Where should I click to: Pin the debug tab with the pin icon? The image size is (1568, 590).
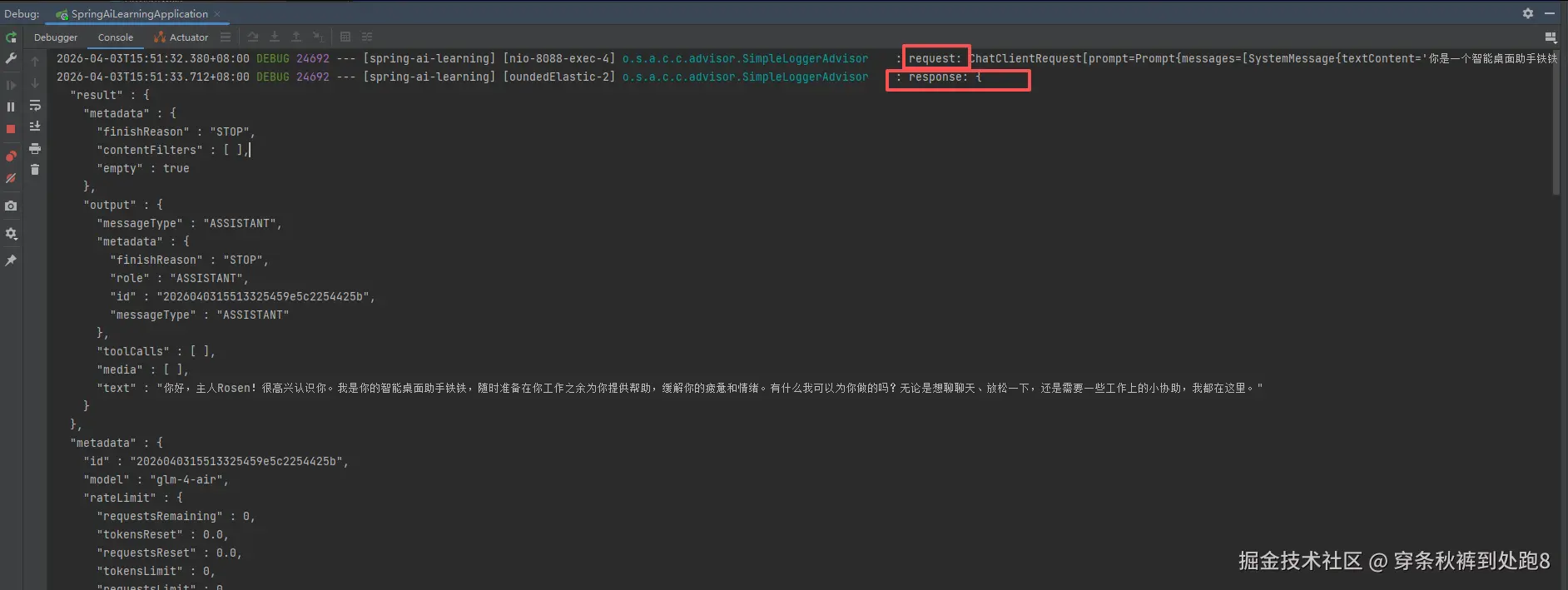point(11,260)
